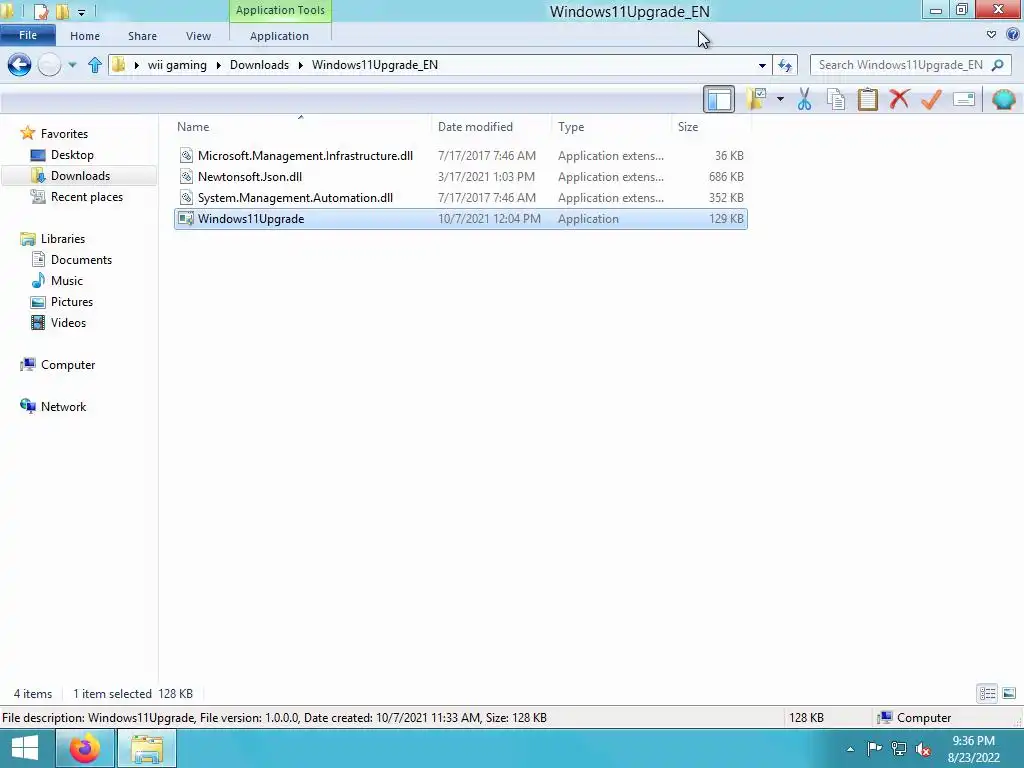Open the Pictures library
Screen dimensions: 1024x768
[x=72, y=302]
